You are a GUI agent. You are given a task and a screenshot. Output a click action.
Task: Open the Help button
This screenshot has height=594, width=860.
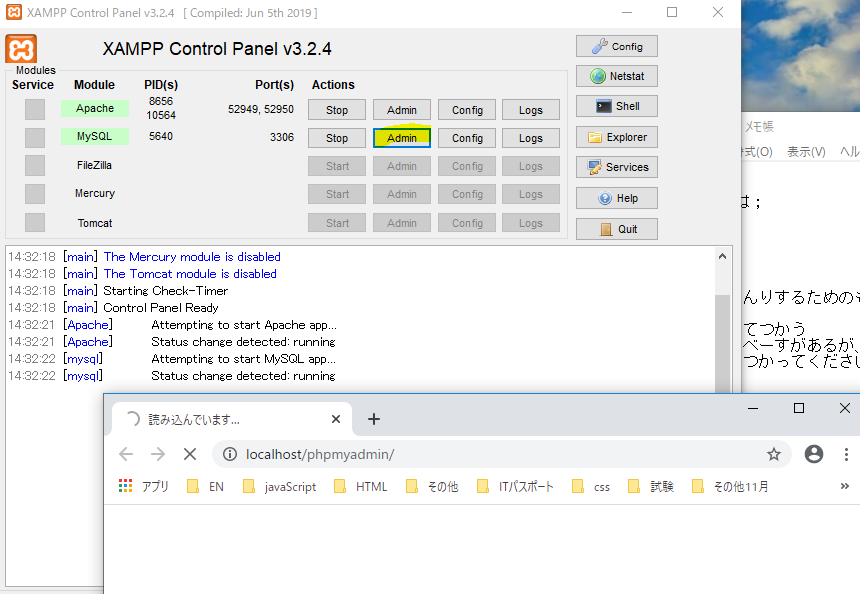616,198
